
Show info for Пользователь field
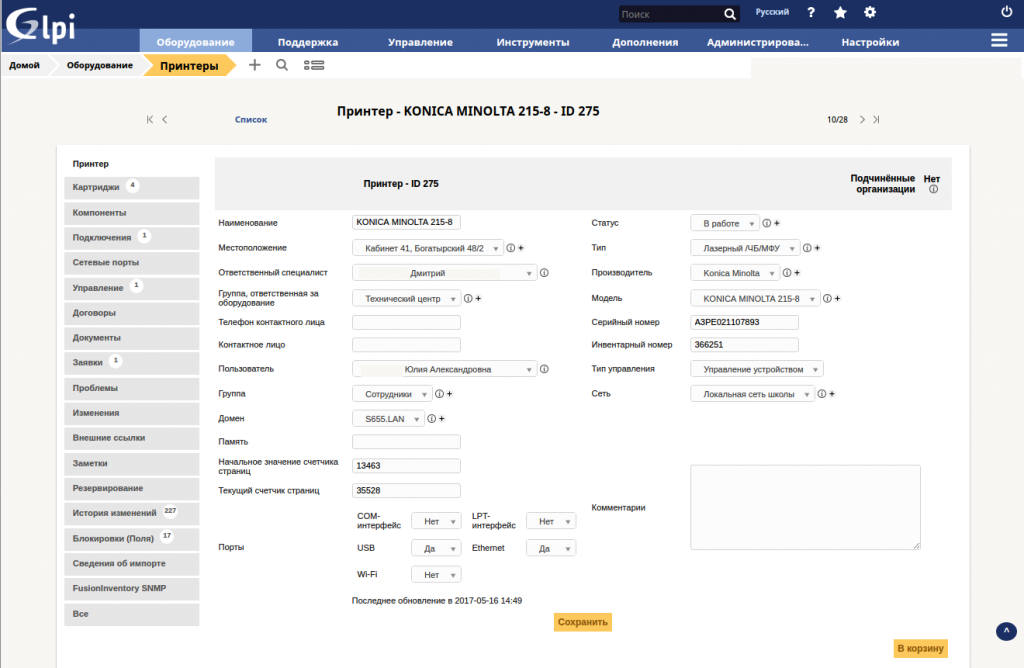[544, 369]
